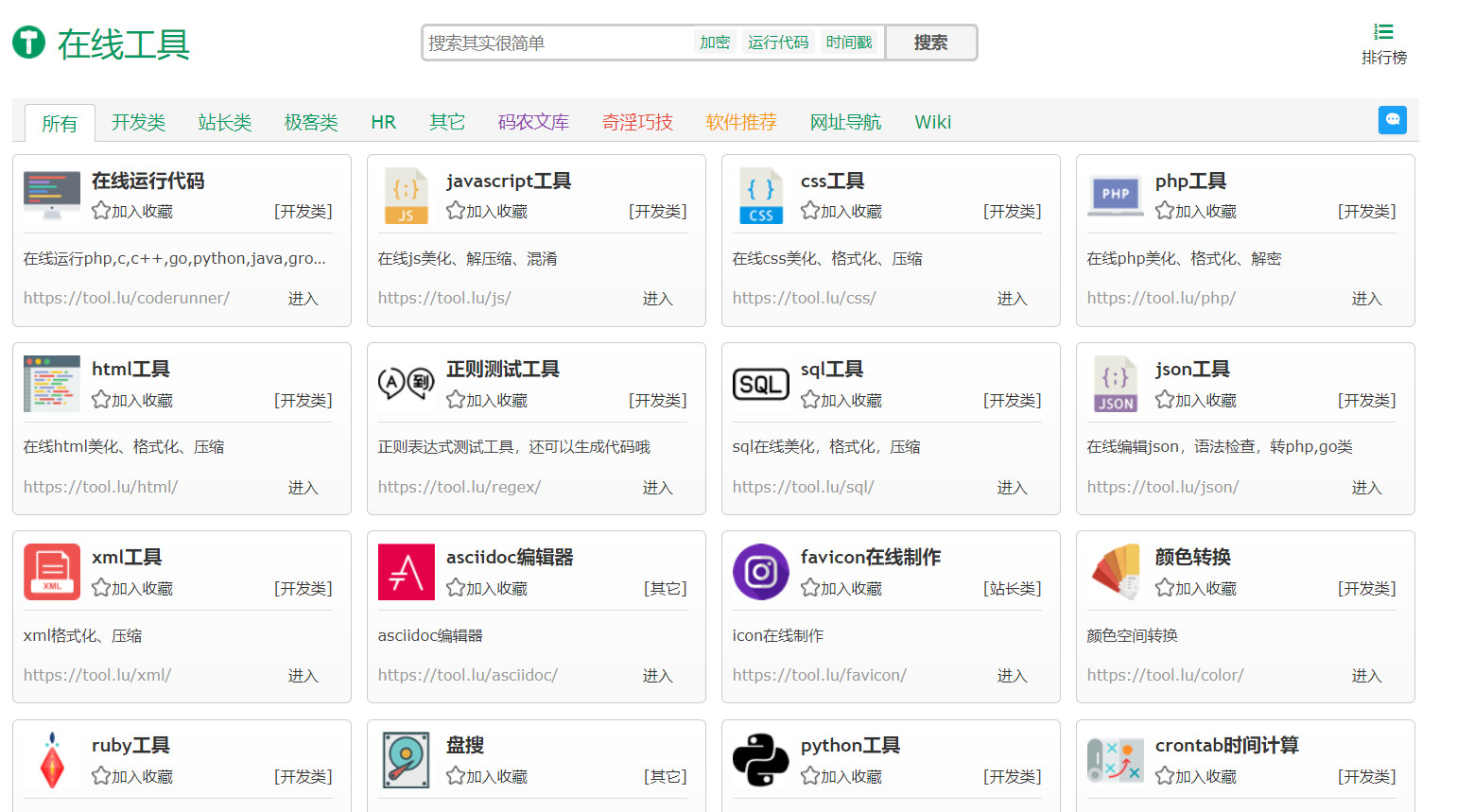
Task: Toggle 加入收藏 on sql工具
Action: click(841, 400)
